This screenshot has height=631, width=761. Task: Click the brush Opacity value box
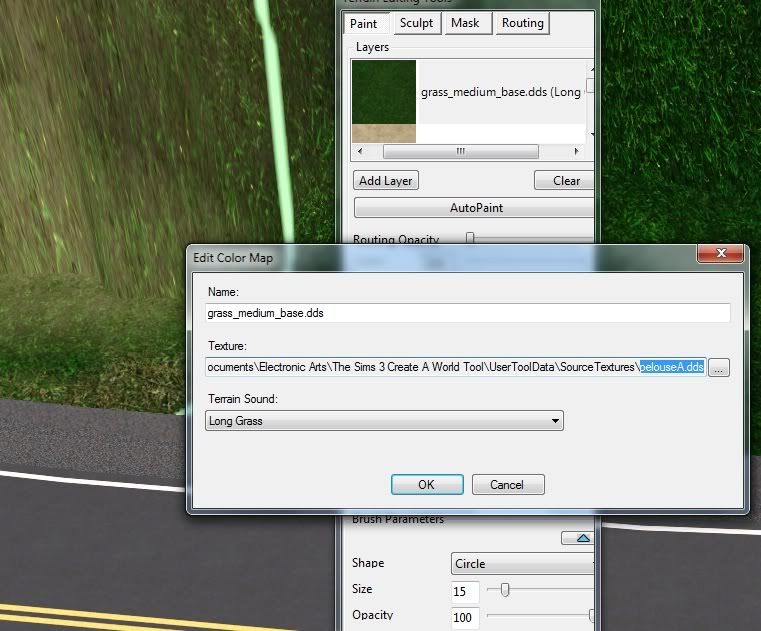465,617
